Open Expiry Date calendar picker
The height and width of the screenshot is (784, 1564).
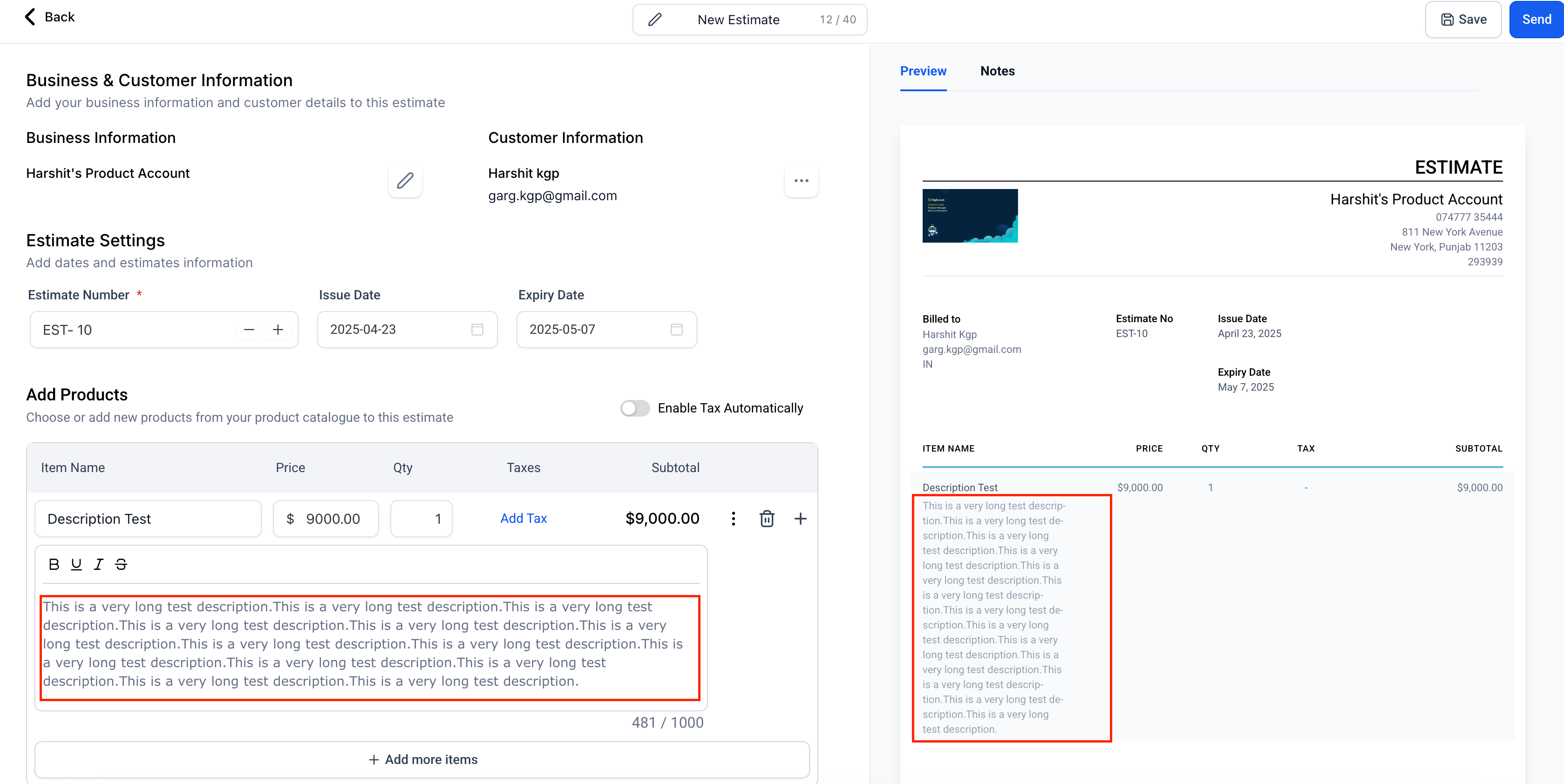point(676,330)
